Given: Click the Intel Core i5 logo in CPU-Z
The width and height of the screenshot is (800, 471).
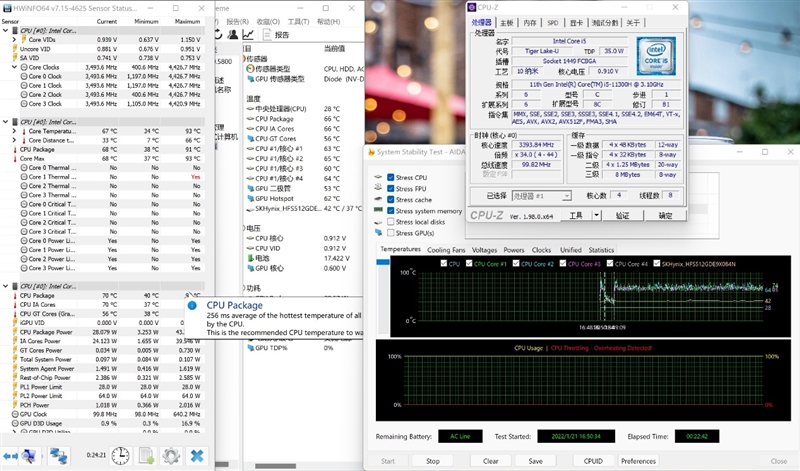Looking at the screenshot, I should tap(656, 56).
